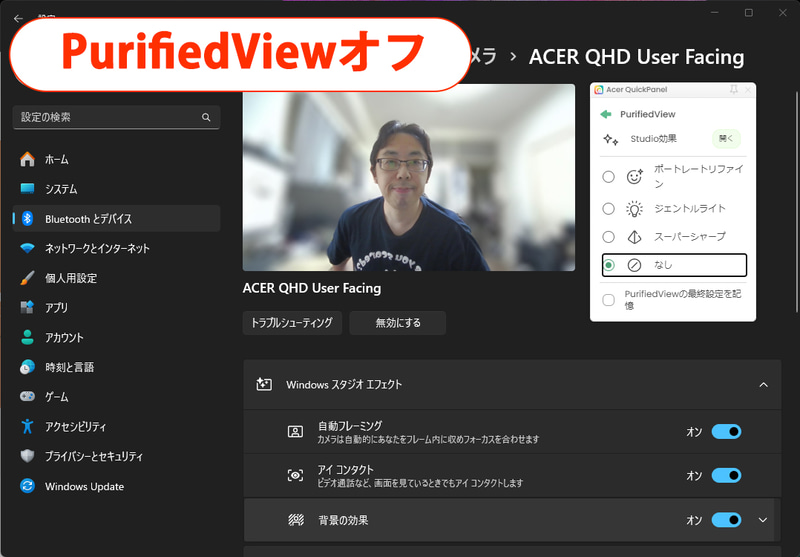Click the back arrow in Settings
This screenshot has width=800, height=557.
pyautogui.click(x=18, y=18)
